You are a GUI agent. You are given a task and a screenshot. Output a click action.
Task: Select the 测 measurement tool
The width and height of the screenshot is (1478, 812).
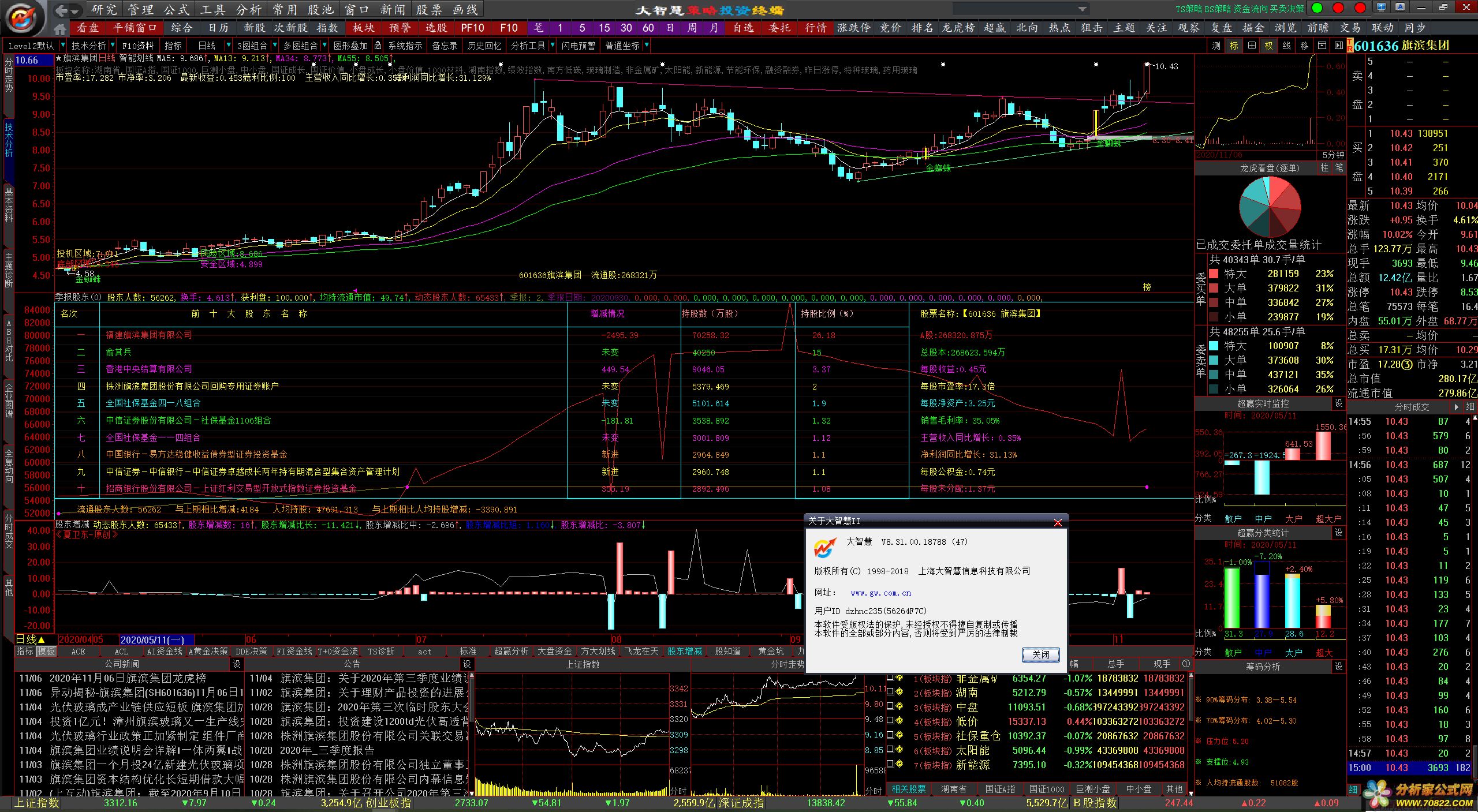point(1216,46)
